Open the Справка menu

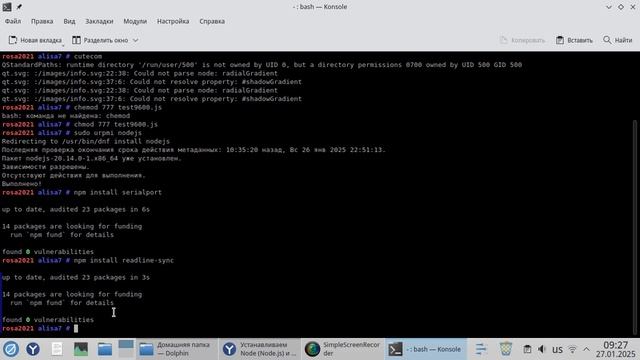(x=212, y=21)
